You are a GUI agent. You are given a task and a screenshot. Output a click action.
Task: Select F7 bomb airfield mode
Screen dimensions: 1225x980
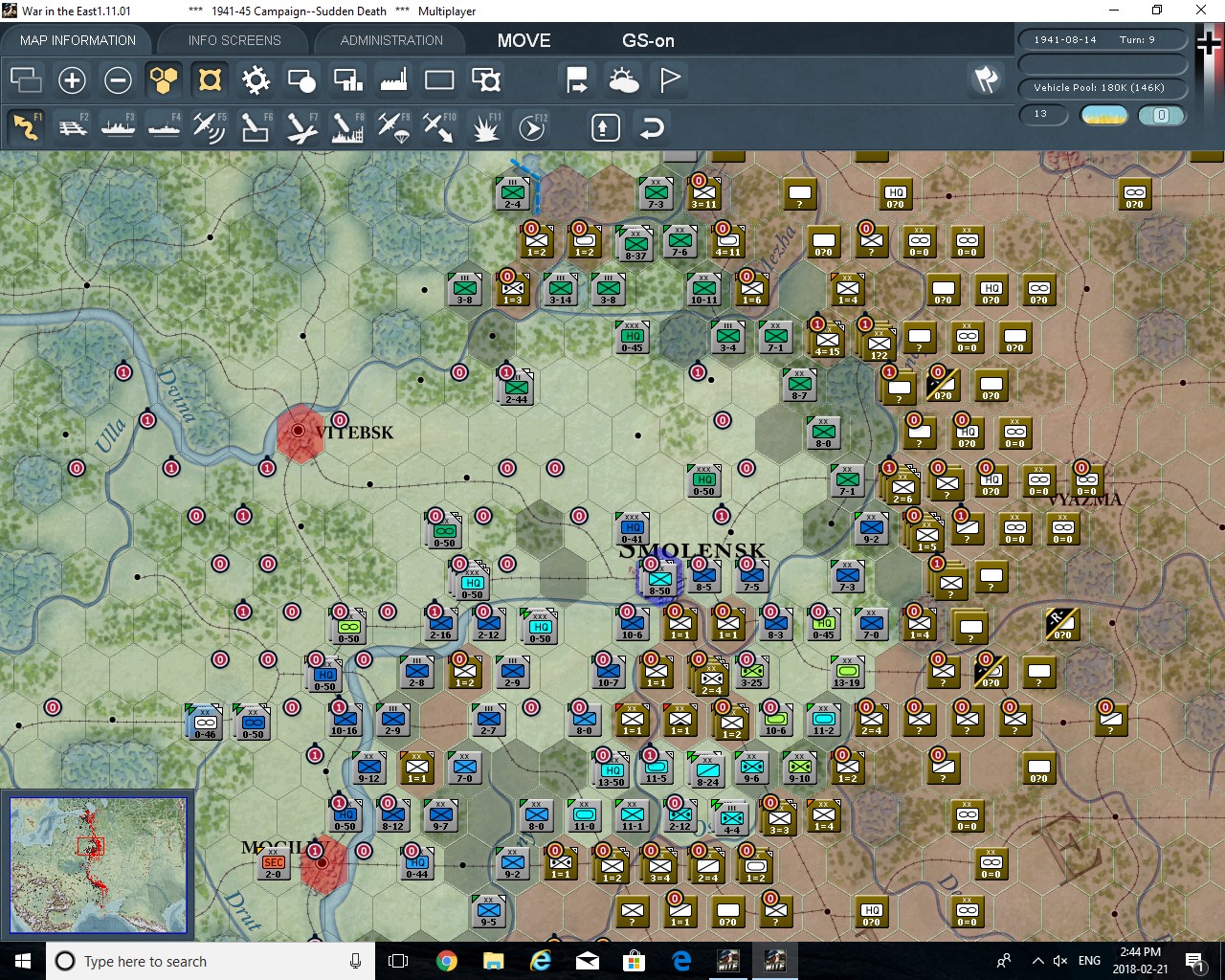point(301,127)
